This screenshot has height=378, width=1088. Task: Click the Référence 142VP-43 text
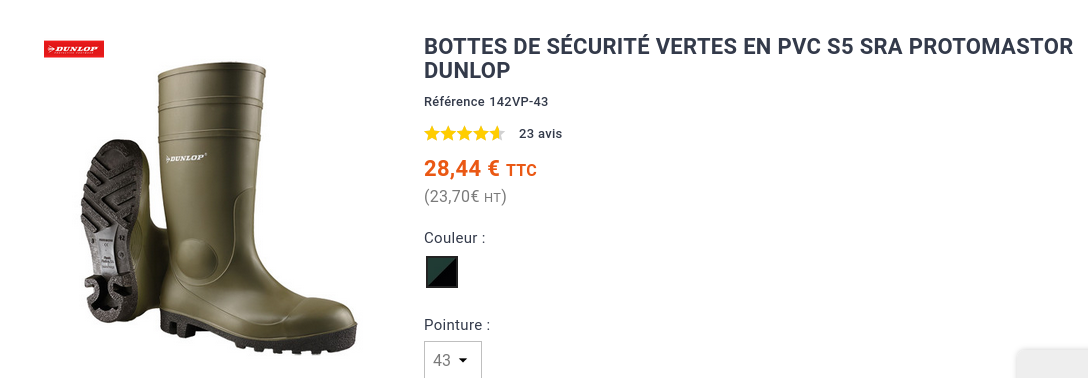pyautogui.click(x=486, y=102)
